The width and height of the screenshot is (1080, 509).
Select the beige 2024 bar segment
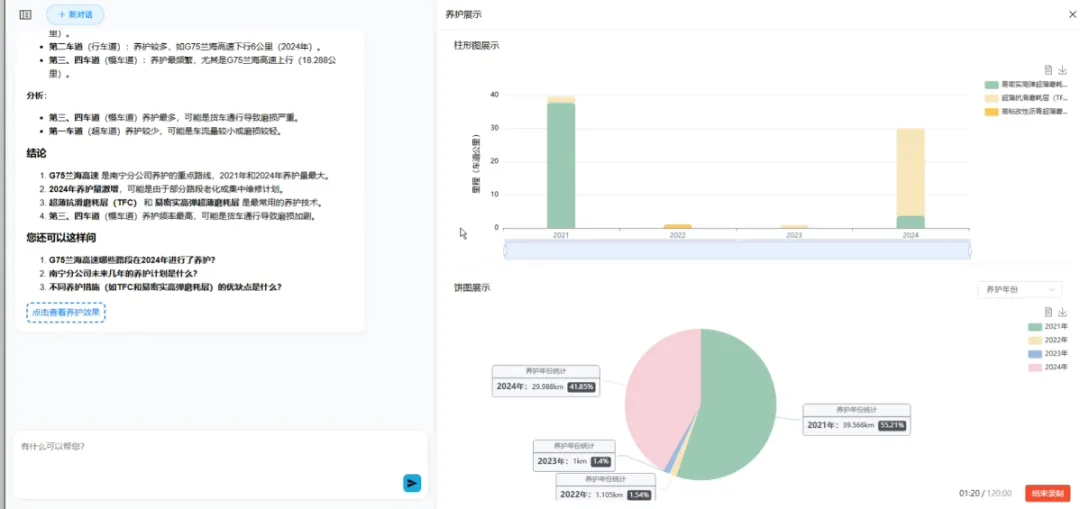[911, 172]
